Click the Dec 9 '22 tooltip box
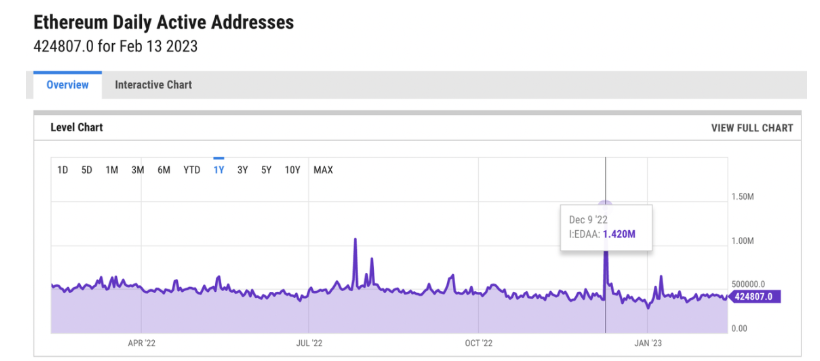 [606, 227]
